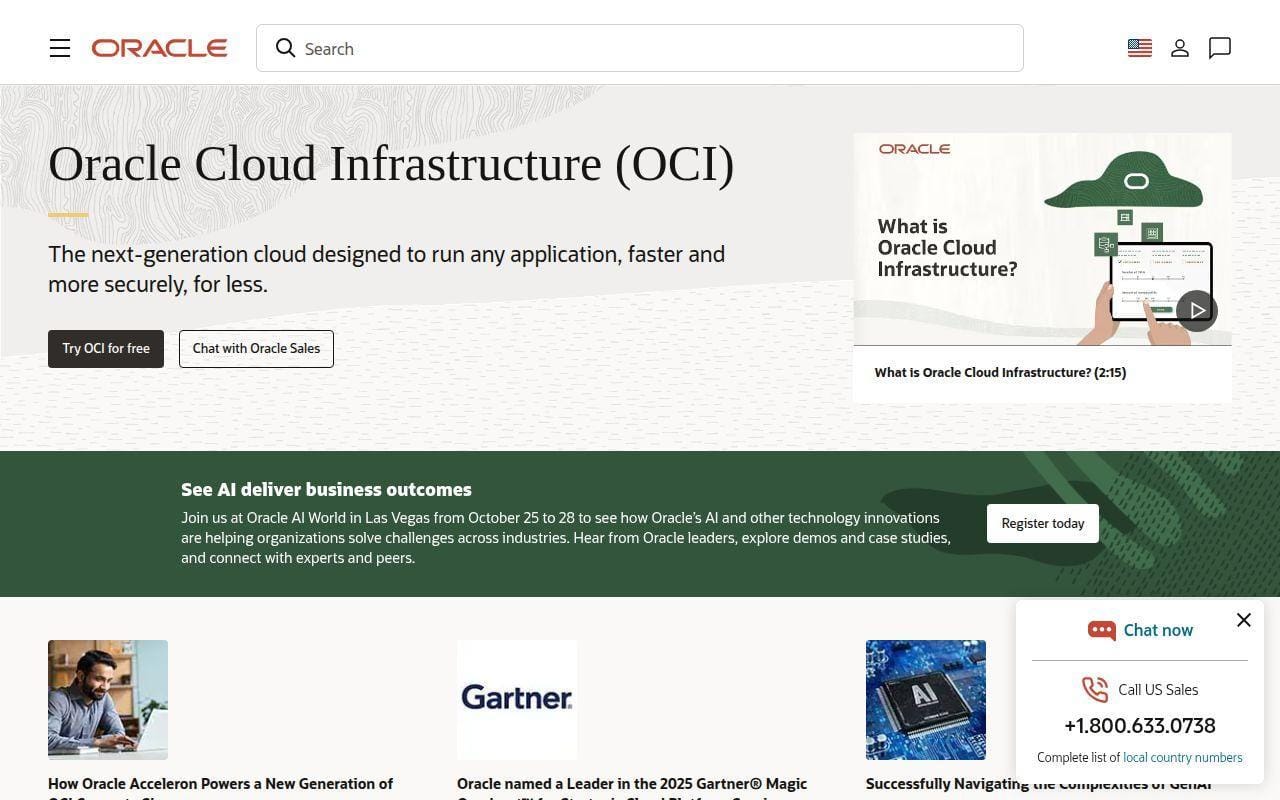
Task: Open How Oracle Acceleron Powers article link
Action: [220, 788]
